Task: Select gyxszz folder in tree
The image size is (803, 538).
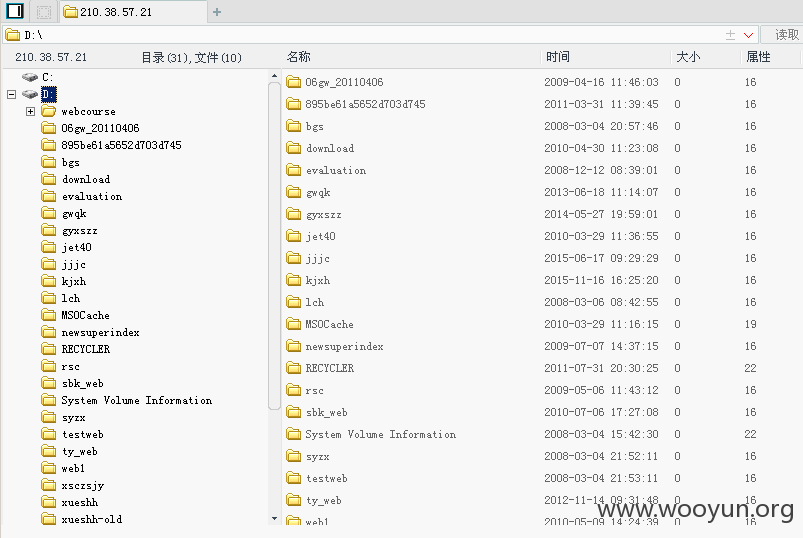Action: 79,230
